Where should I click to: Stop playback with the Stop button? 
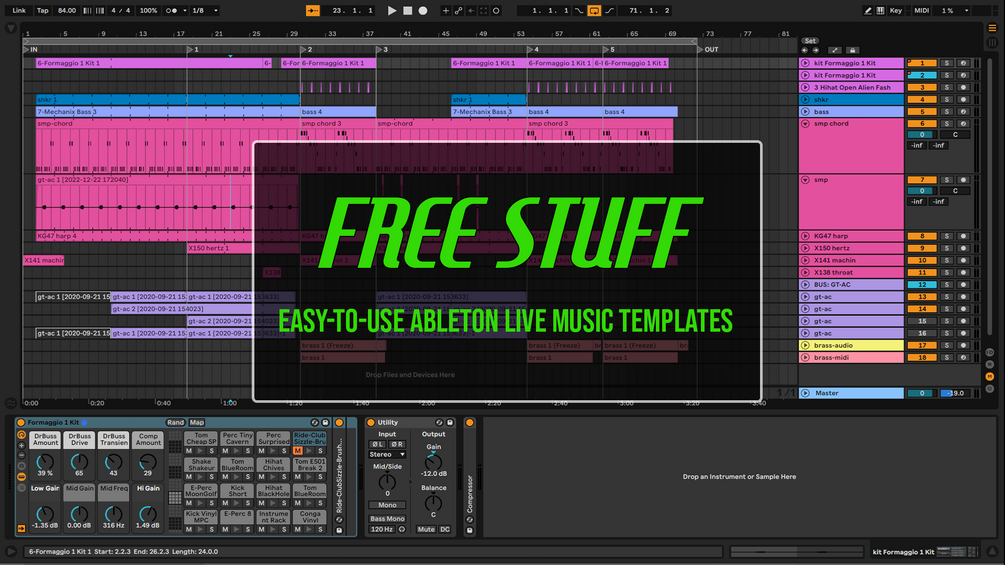(408, 10)
